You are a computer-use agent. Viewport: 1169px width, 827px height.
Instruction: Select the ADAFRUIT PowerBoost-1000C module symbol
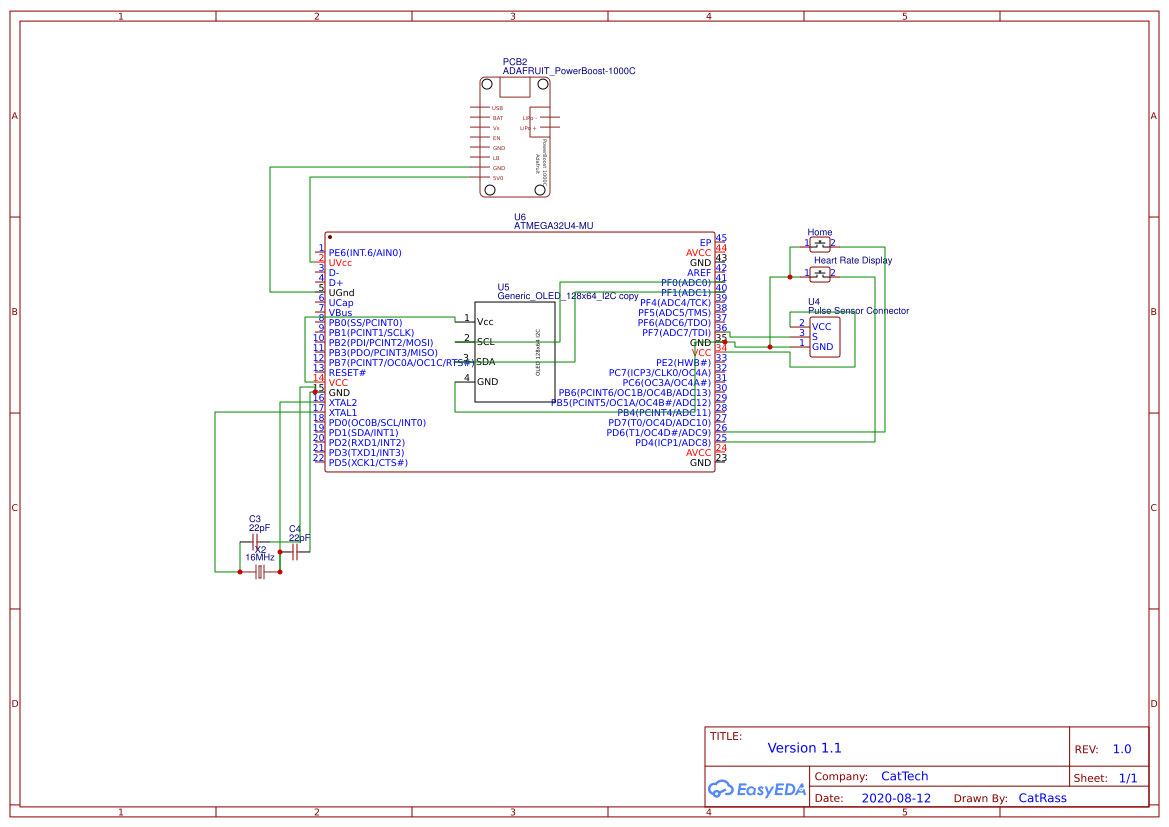point(513,135)
